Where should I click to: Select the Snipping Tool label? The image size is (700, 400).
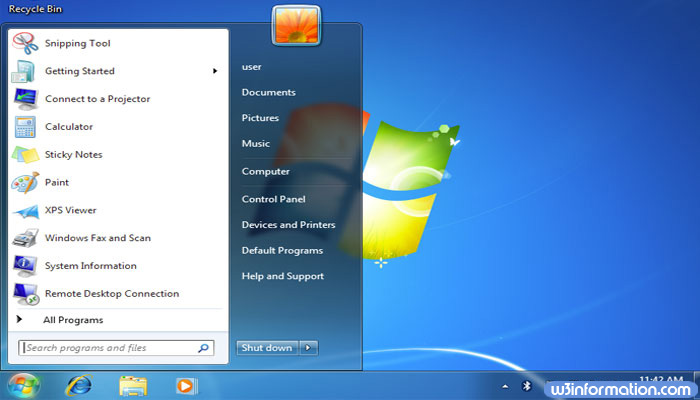tap(78, 43)
